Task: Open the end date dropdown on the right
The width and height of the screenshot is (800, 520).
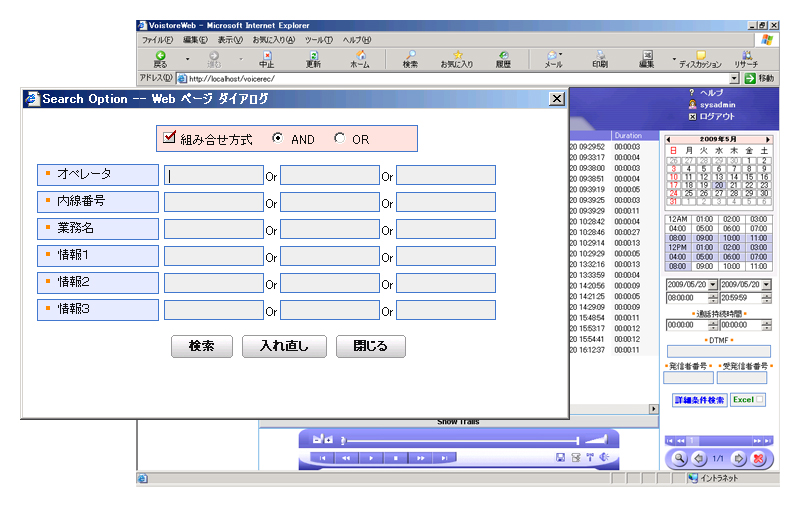Action: 766,285
